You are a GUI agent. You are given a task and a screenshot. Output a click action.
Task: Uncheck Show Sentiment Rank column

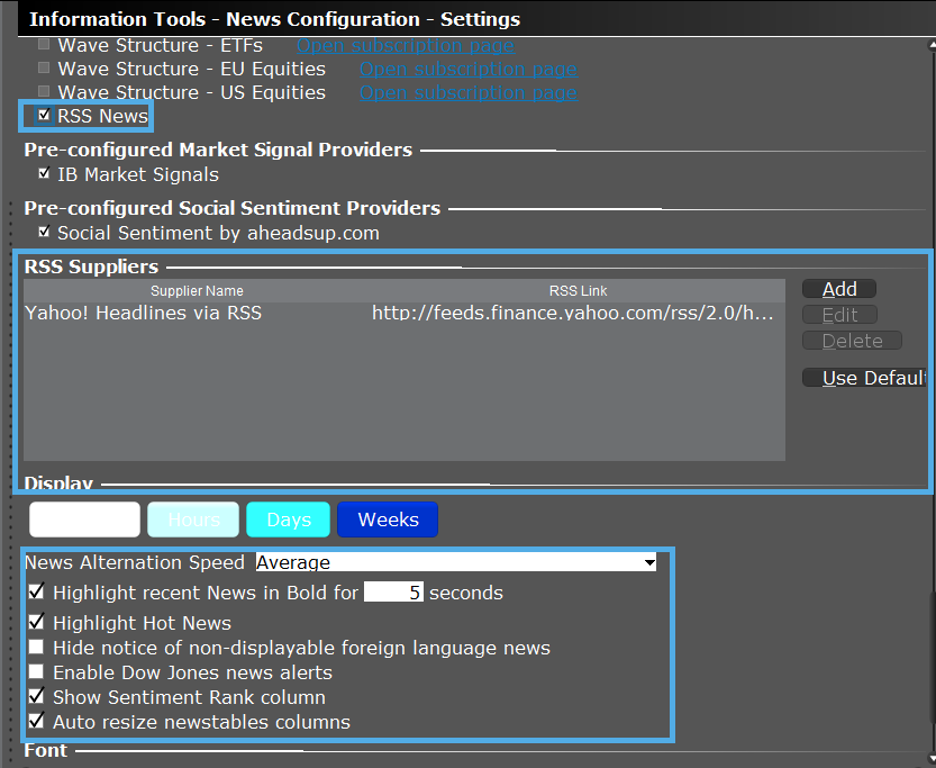[37, 696]
